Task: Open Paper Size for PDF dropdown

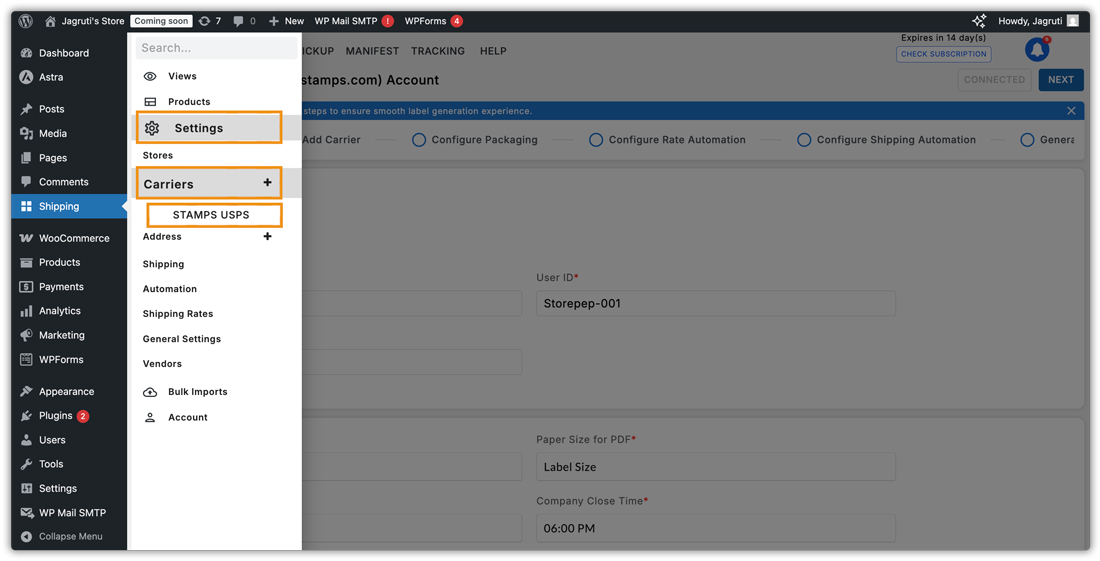Action: pyautogui.click(x=716, y=467)
